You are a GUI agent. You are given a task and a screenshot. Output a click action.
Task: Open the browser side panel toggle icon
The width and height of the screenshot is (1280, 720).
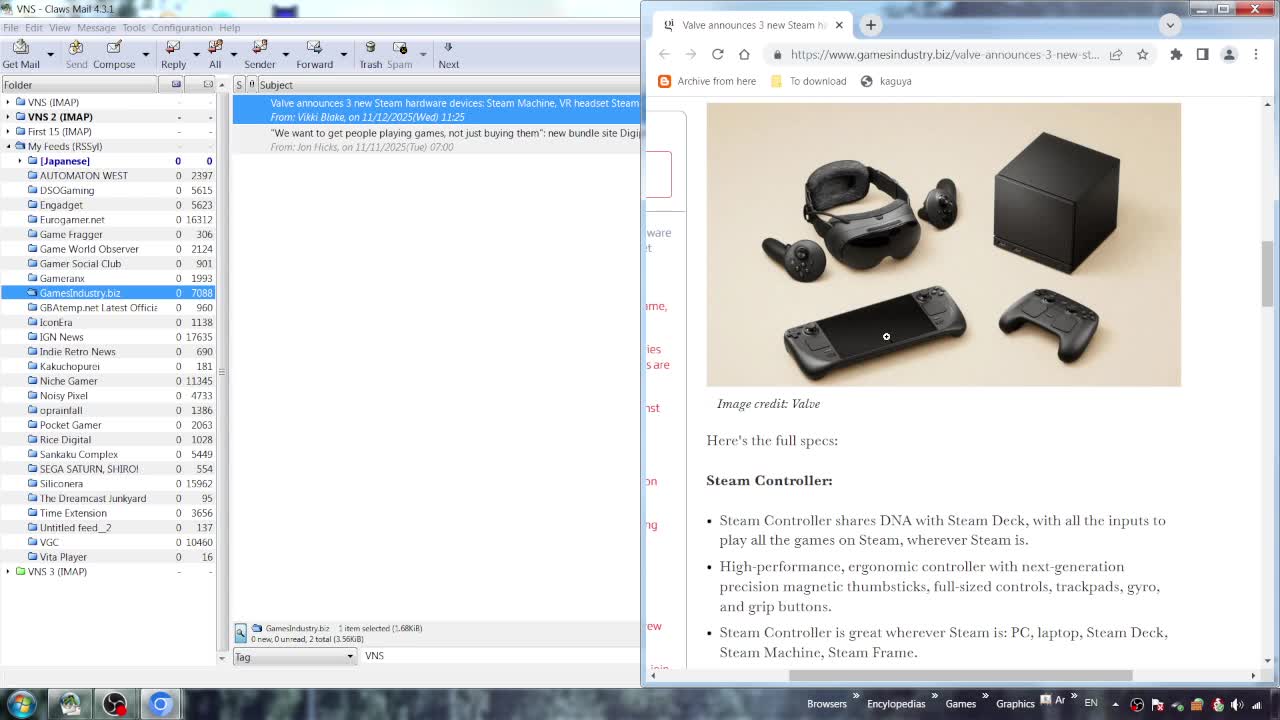(x=1202, y=55)
